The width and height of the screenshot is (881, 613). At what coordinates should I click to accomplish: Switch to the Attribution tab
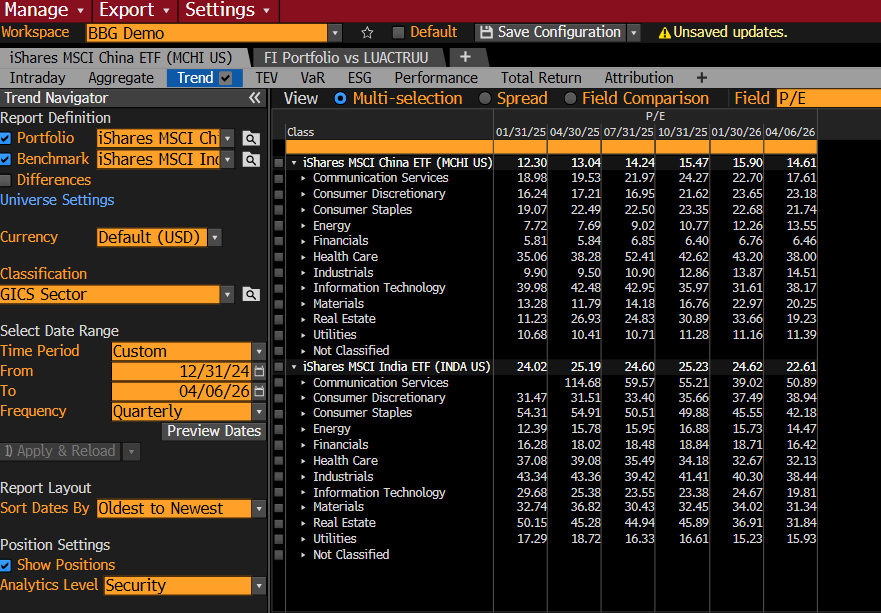click(x=639, y=78)
